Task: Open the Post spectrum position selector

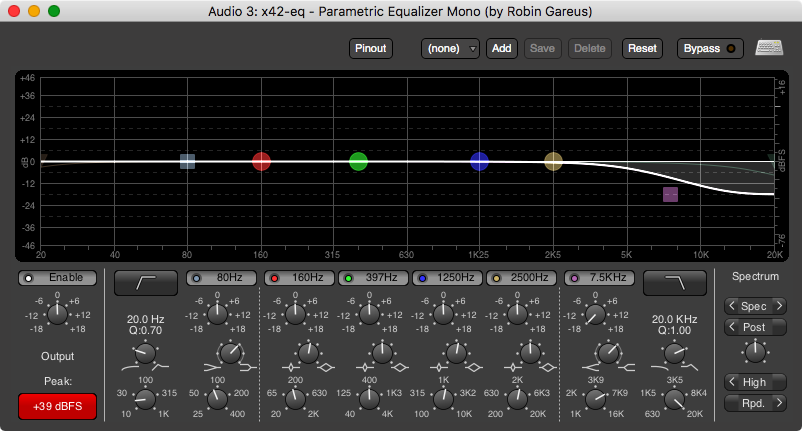Action: 756,327
